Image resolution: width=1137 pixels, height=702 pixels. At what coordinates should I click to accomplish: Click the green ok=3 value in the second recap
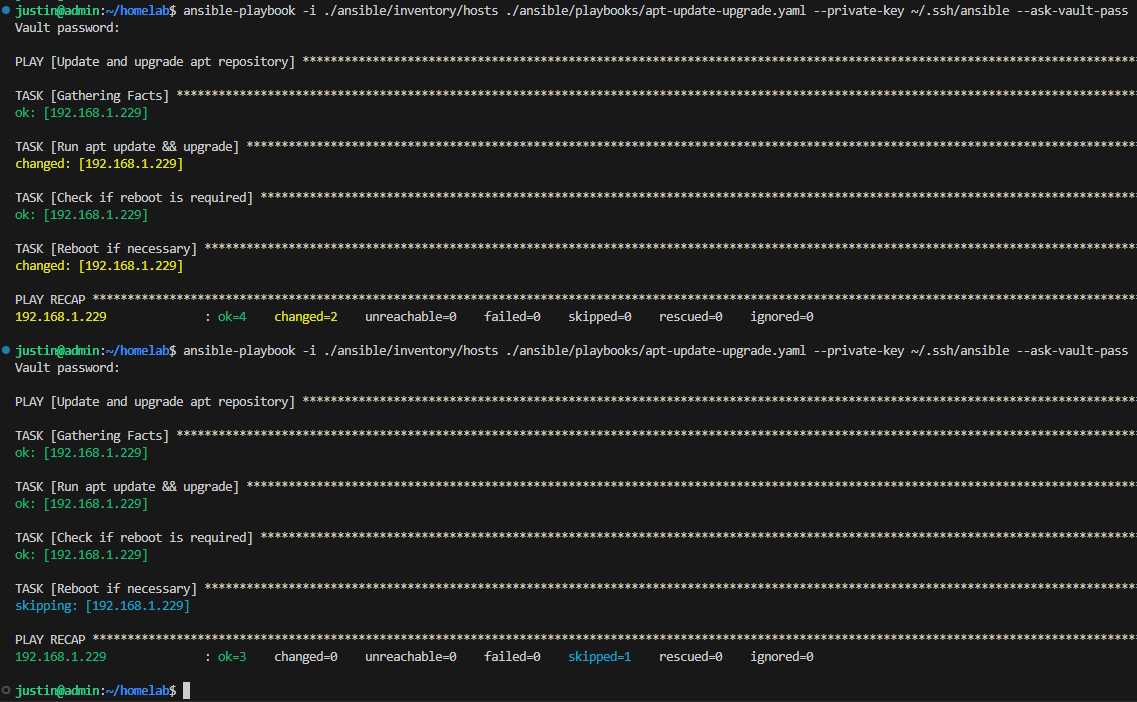tap(232, 657)
